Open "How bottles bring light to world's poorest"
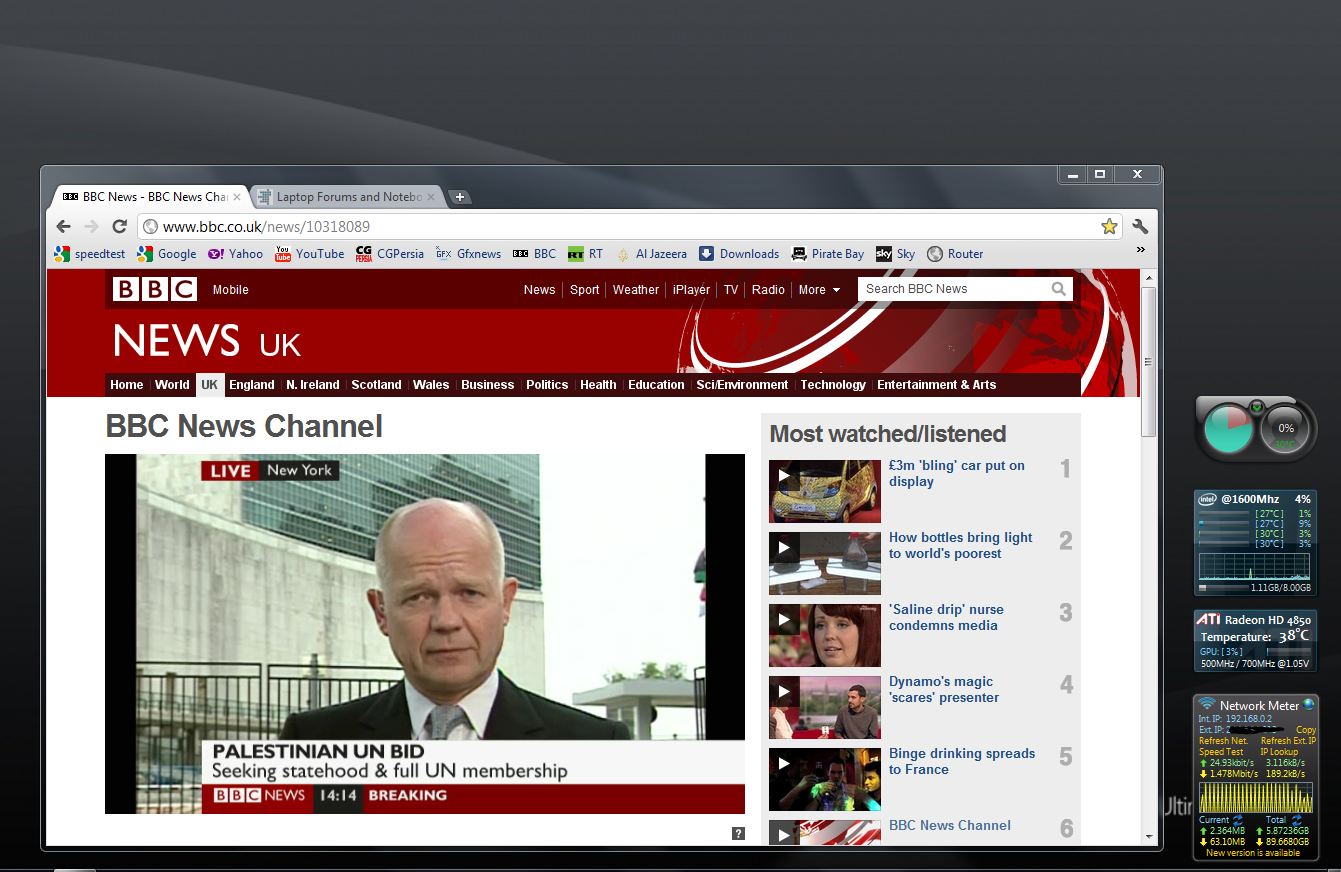1341x872 pixels. [x=960, y=545]
